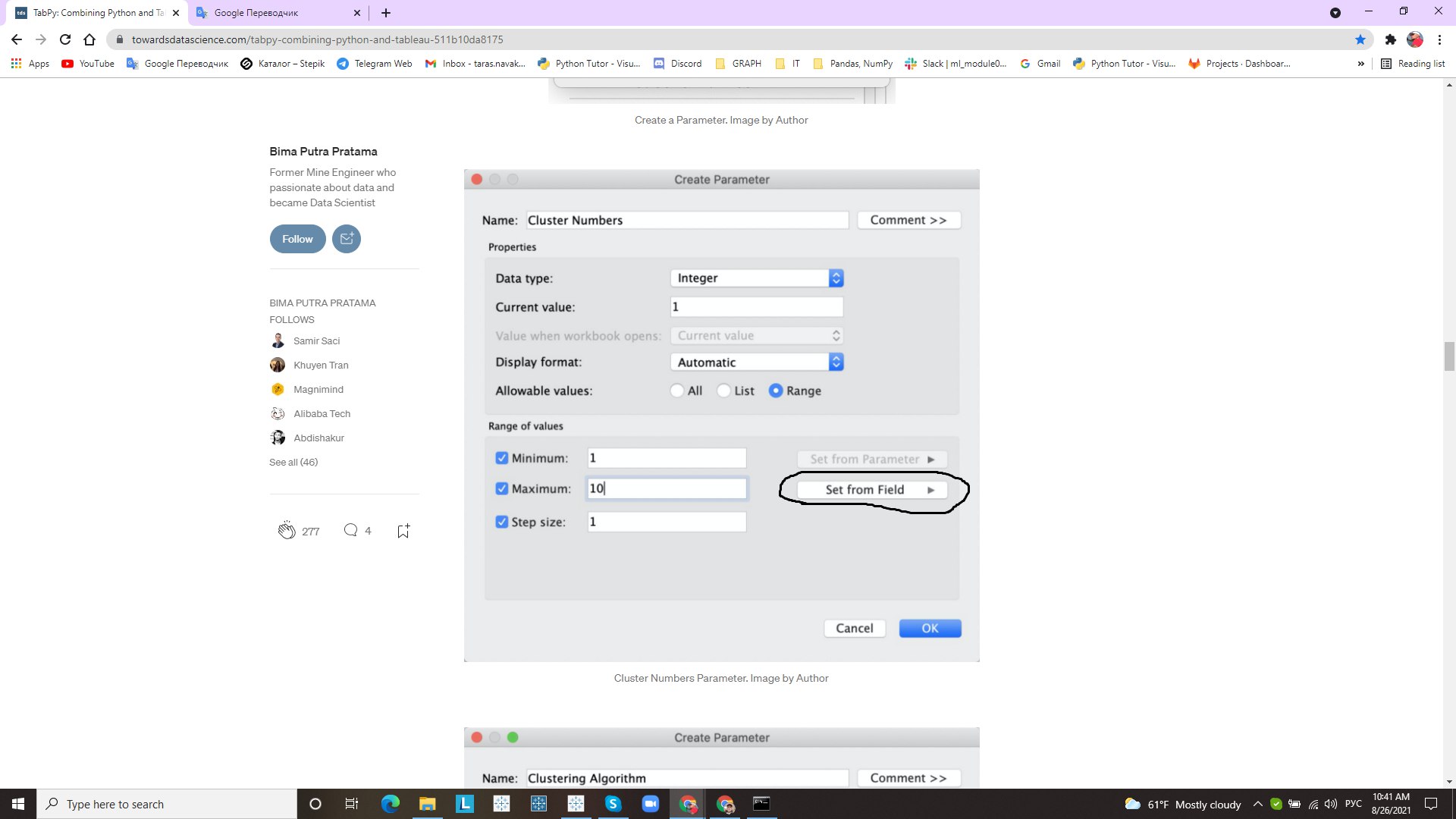Click the OK button in the dialog
This screenshot has width=1456, height=819.
[930, 628]
